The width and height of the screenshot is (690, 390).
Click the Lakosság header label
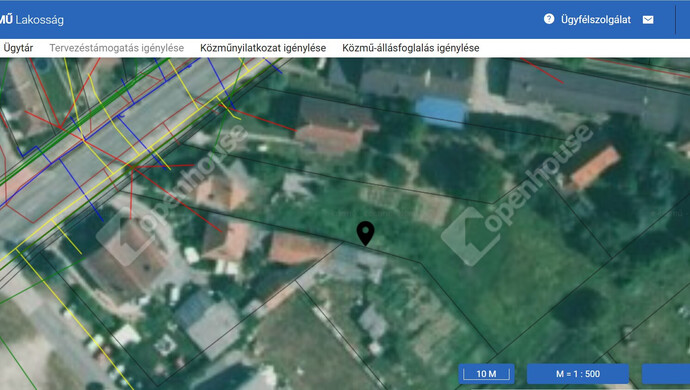pos(40,20)
